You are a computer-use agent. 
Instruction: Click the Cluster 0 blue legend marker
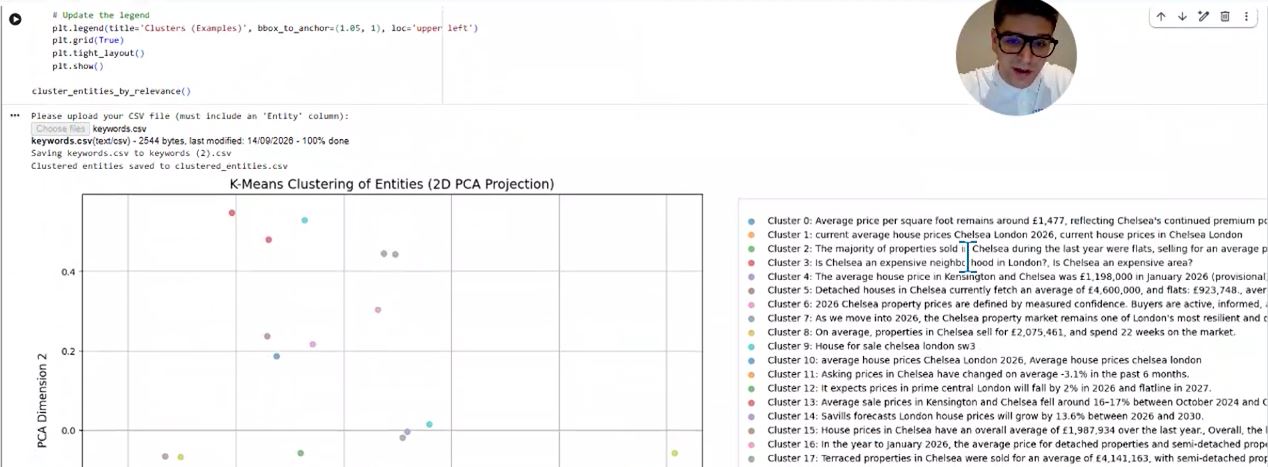751,221
